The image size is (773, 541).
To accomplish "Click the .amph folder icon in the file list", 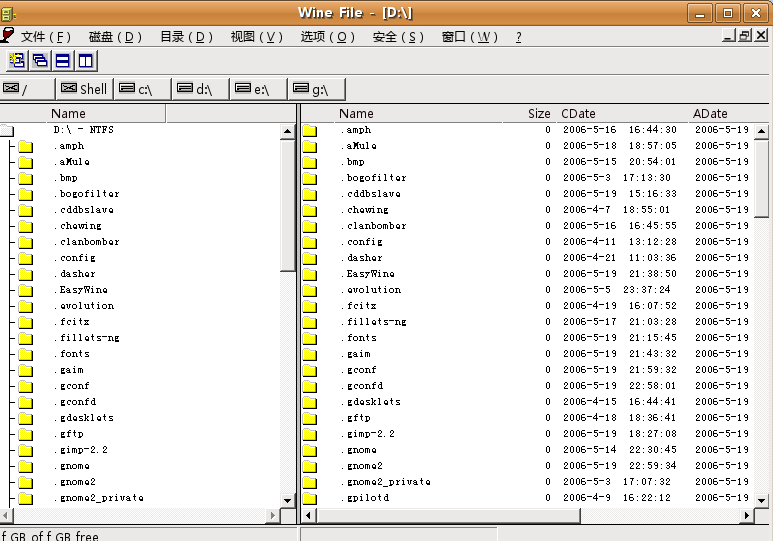I will pos(310,130).
